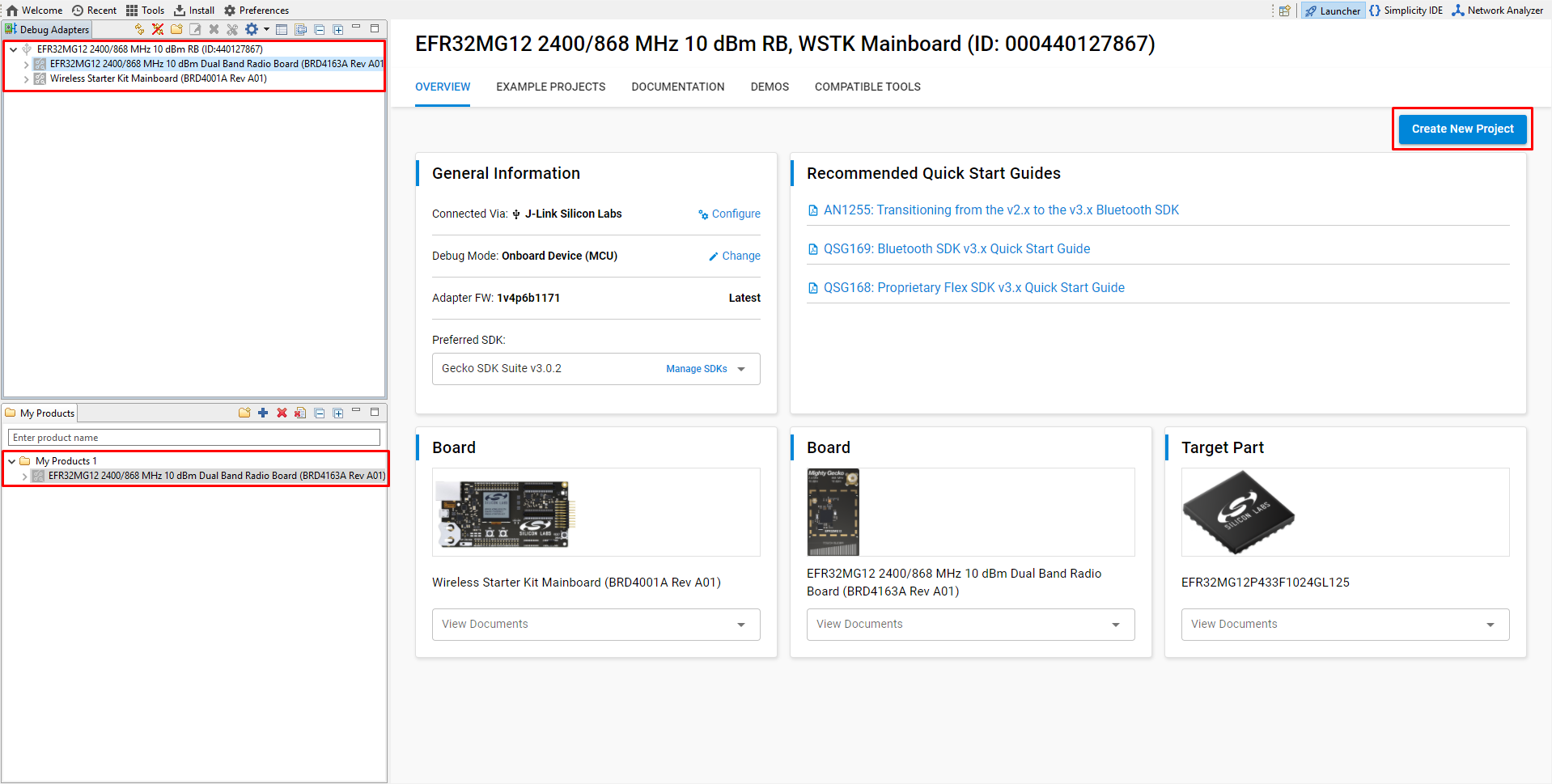Select the Debug Adapters view tab
This screenshot has height=784, width=1552.
pos(47,29)
